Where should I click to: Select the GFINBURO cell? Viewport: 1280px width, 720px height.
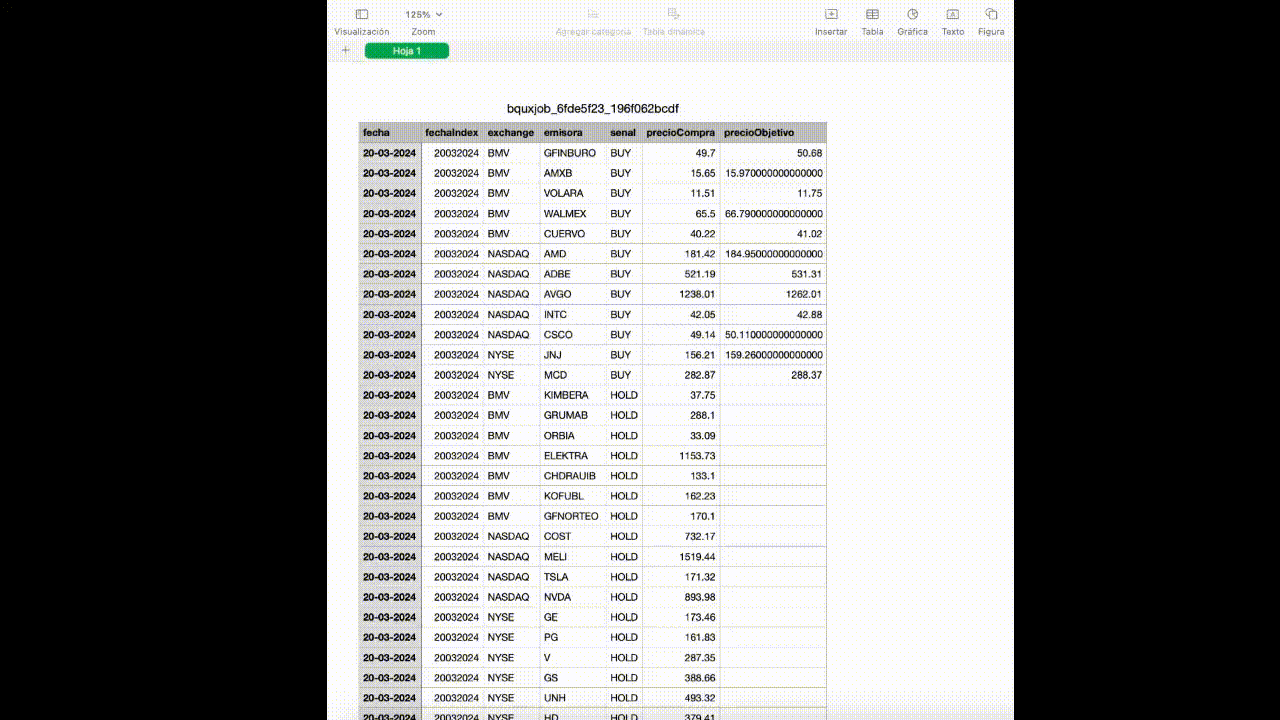tap(573, 153)
